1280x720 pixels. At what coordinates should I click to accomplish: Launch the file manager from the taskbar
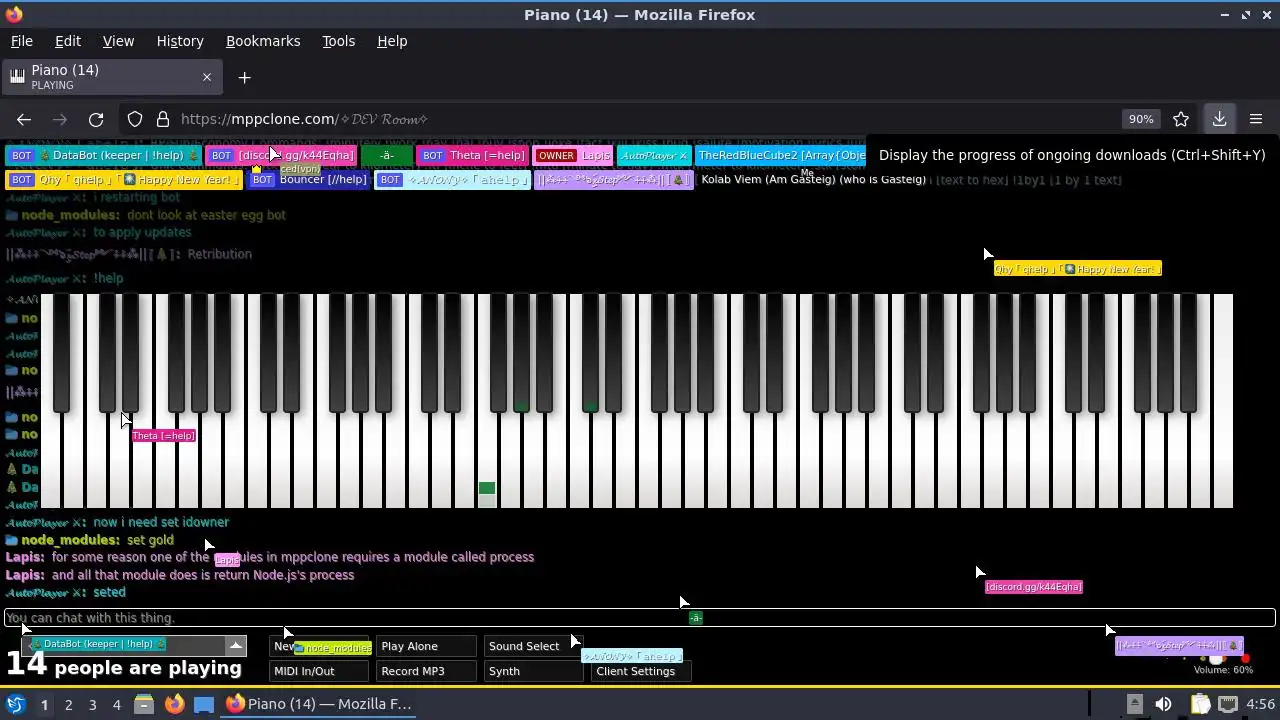[144, 704]
